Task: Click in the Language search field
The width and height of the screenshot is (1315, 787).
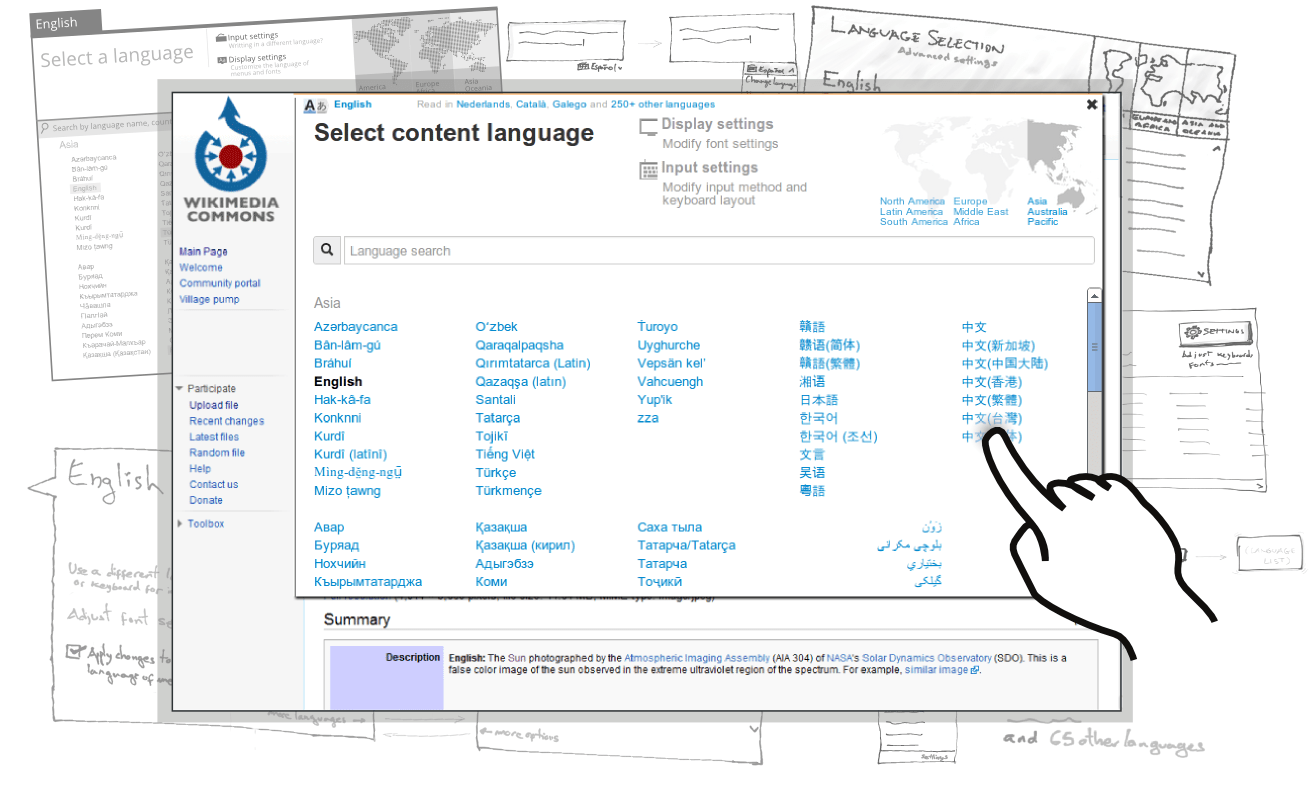Action: tap(719, 250)
